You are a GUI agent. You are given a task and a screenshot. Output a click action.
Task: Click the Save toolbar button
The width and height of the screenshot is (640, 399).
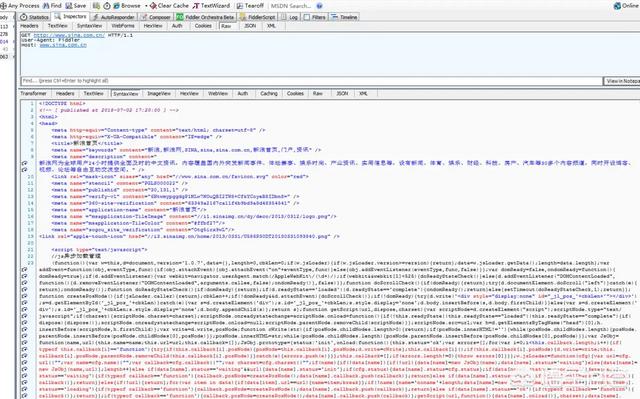pos(76,6)
